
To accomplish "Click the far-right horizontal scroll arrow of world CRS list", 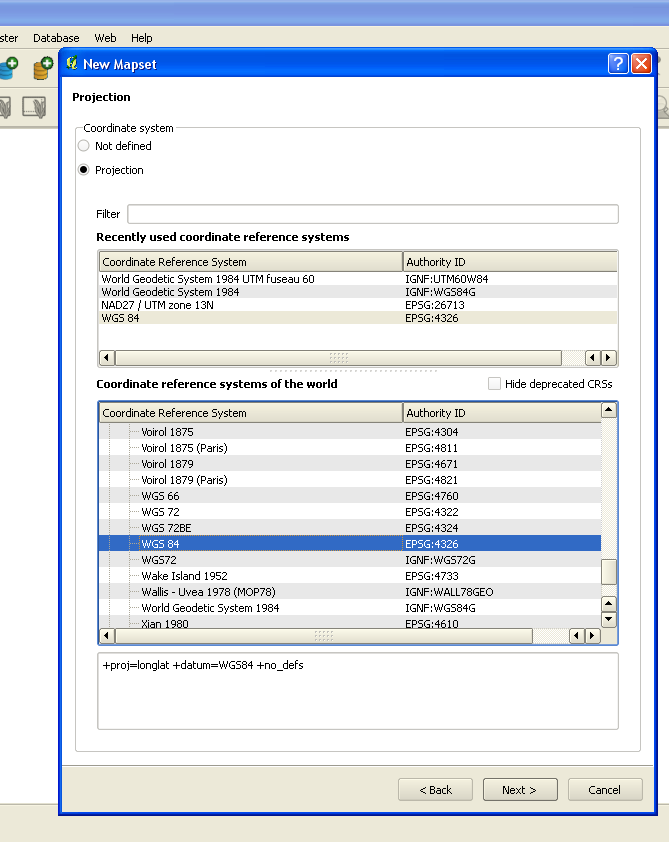I will 592,636.
